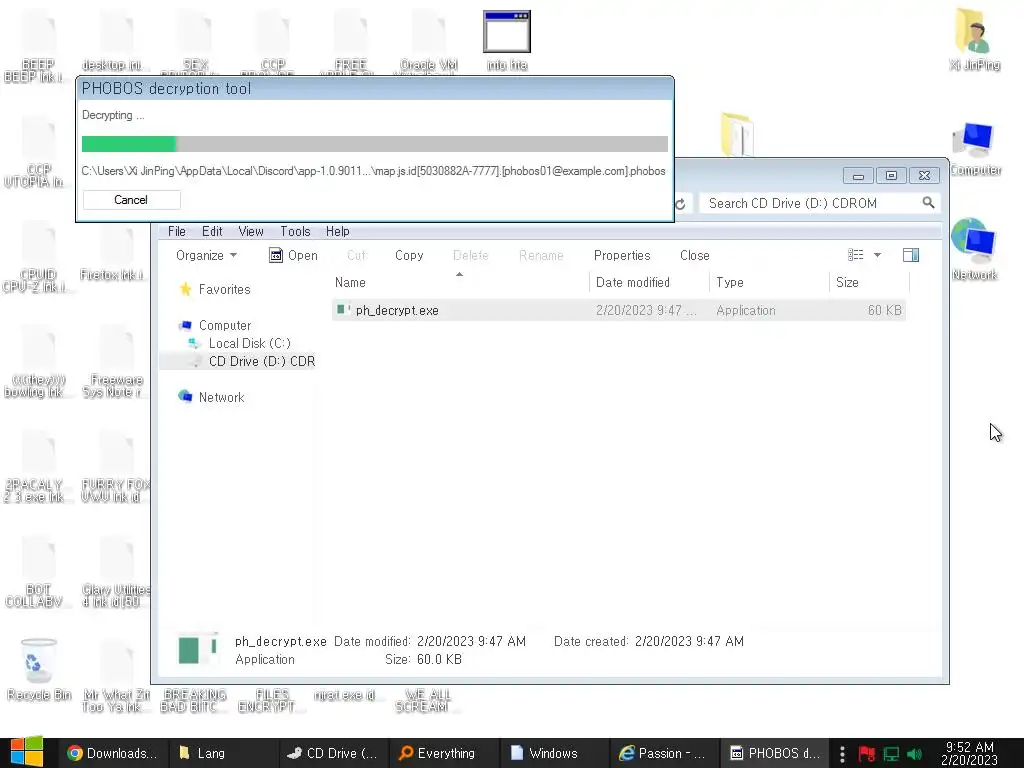Image resolution: width=1024 pixels, height=768 pixels.
Task: Expand the view options dropdown arrow
Action: tap(877, 255)
